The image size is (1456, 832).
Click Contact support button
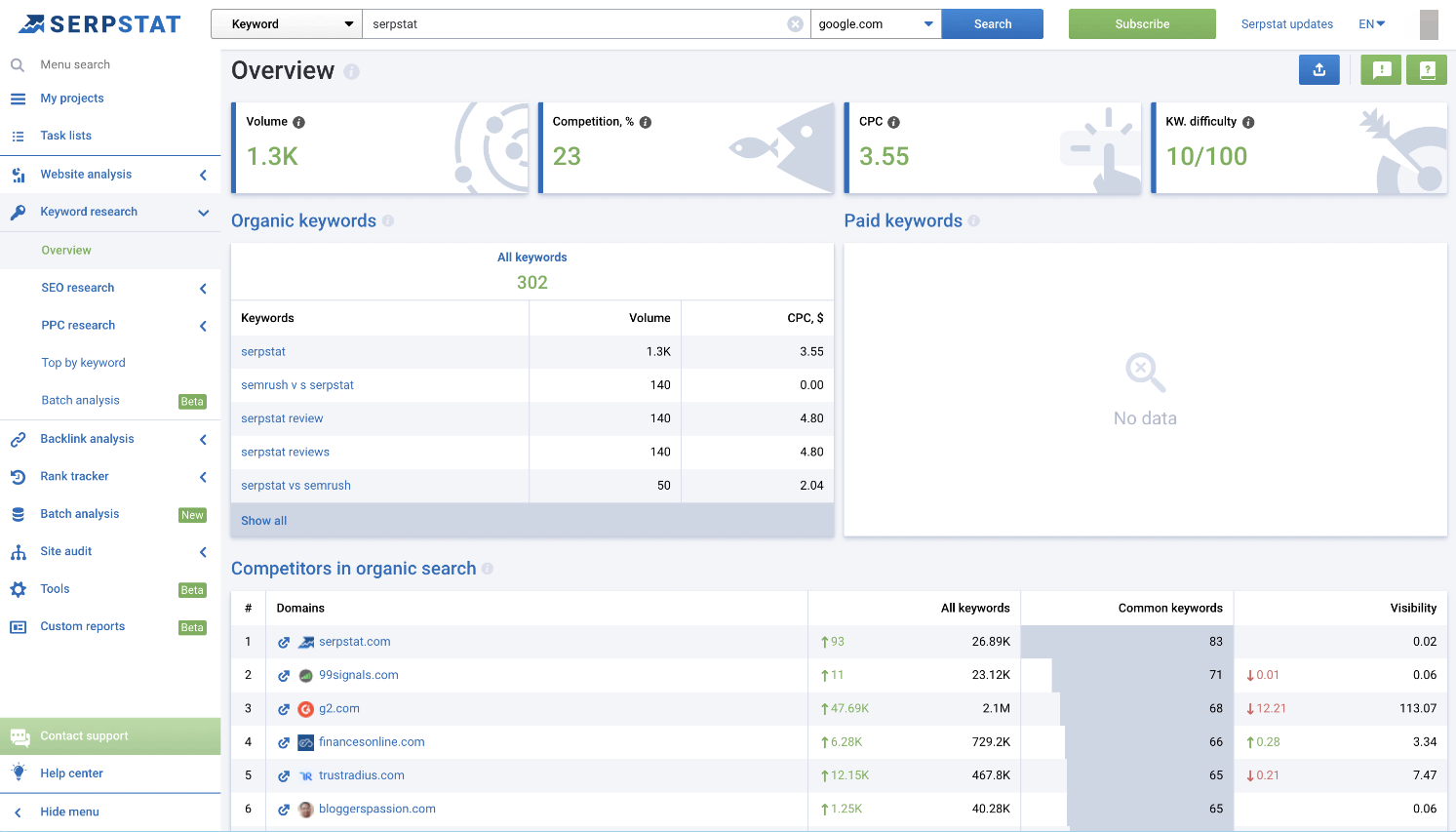[x=110, y=736]
